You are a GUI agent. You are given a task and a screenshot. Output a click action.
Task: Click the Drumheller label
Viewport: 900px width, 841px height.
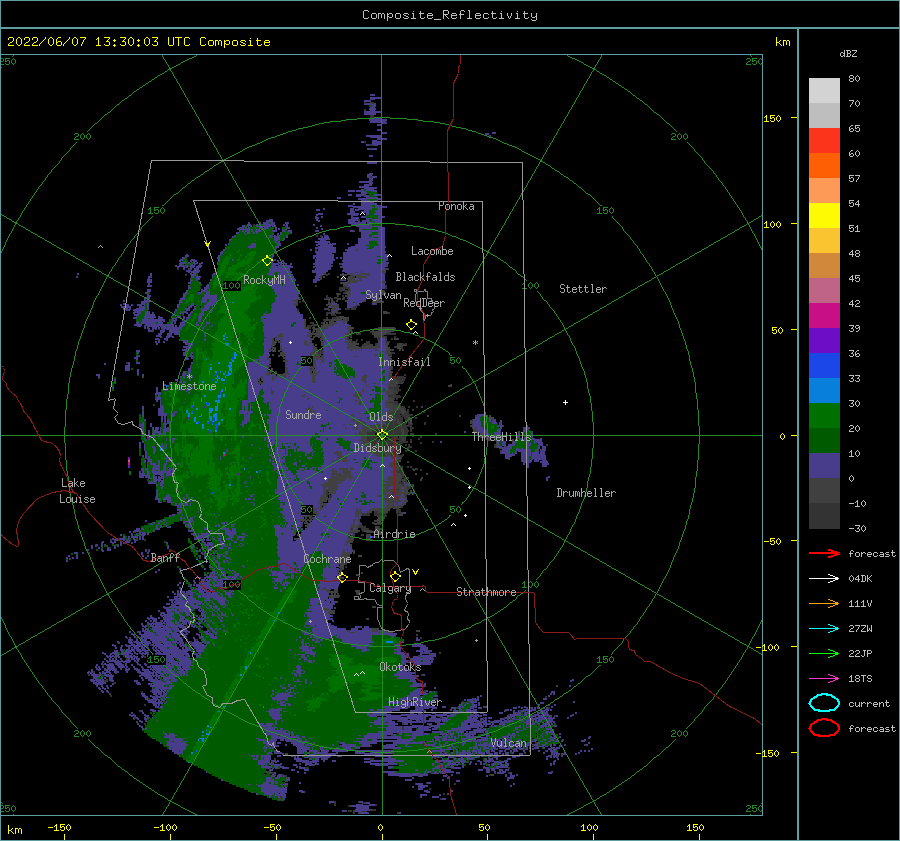point(586,493)
